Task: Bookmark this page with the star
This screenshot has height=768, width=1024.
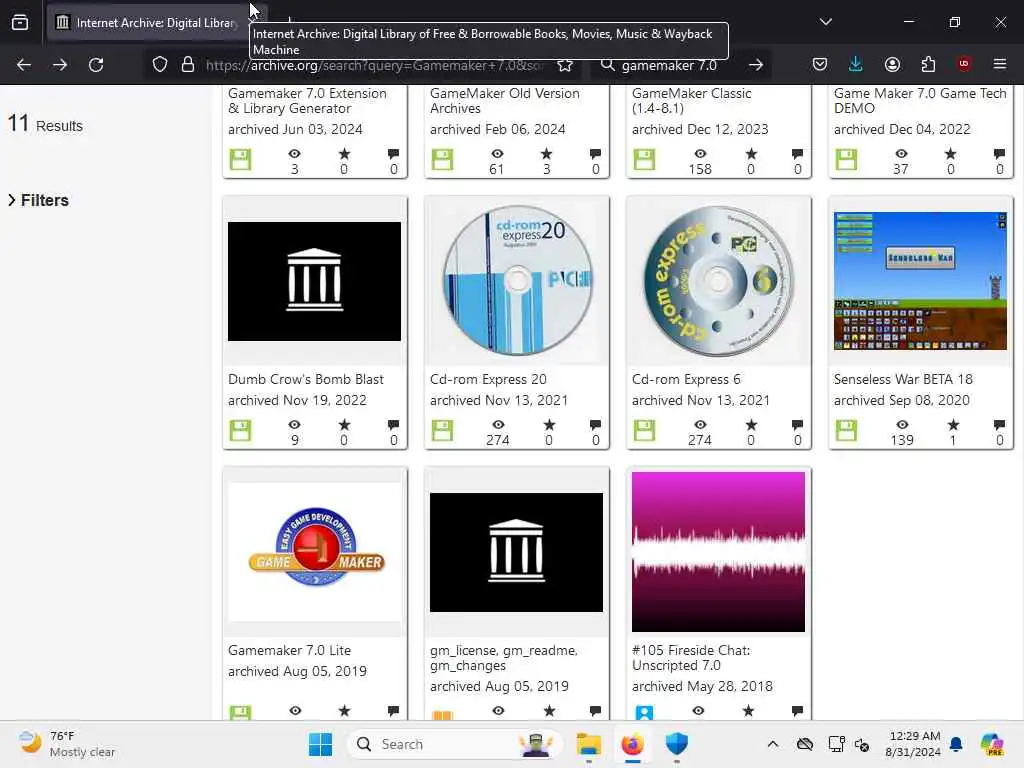Action: (x=565, y=65)
